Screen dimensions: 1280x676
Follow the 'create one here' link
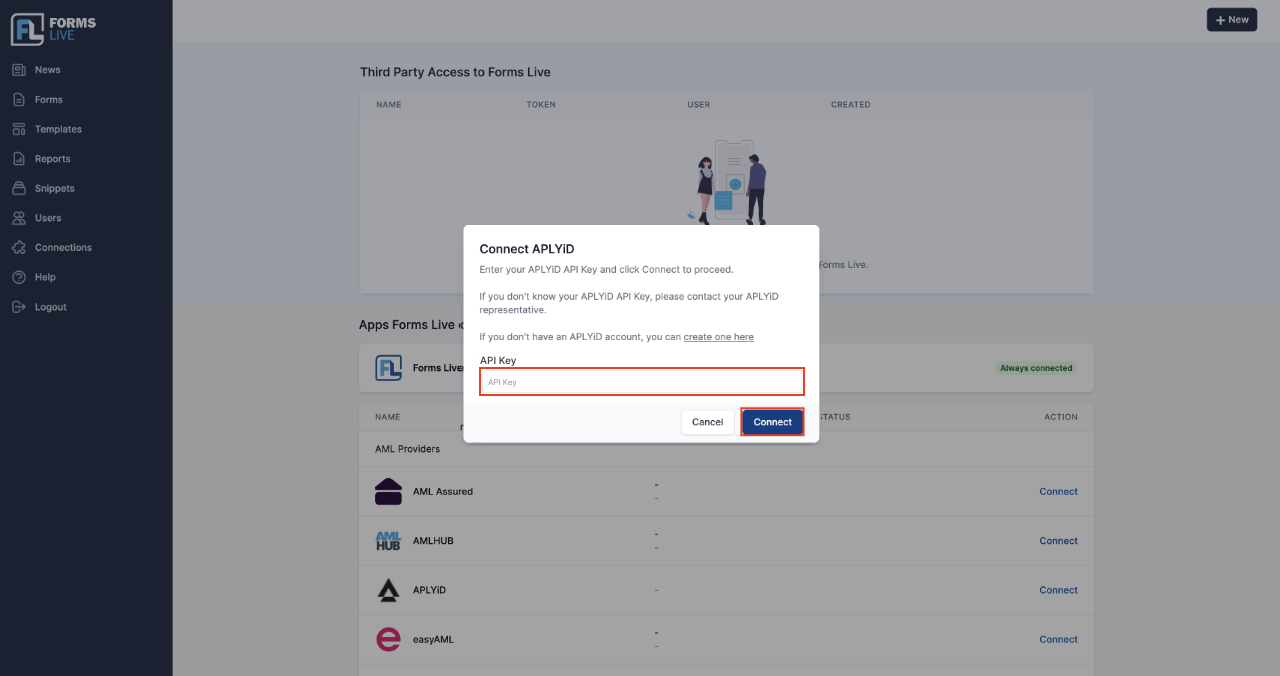719,337
